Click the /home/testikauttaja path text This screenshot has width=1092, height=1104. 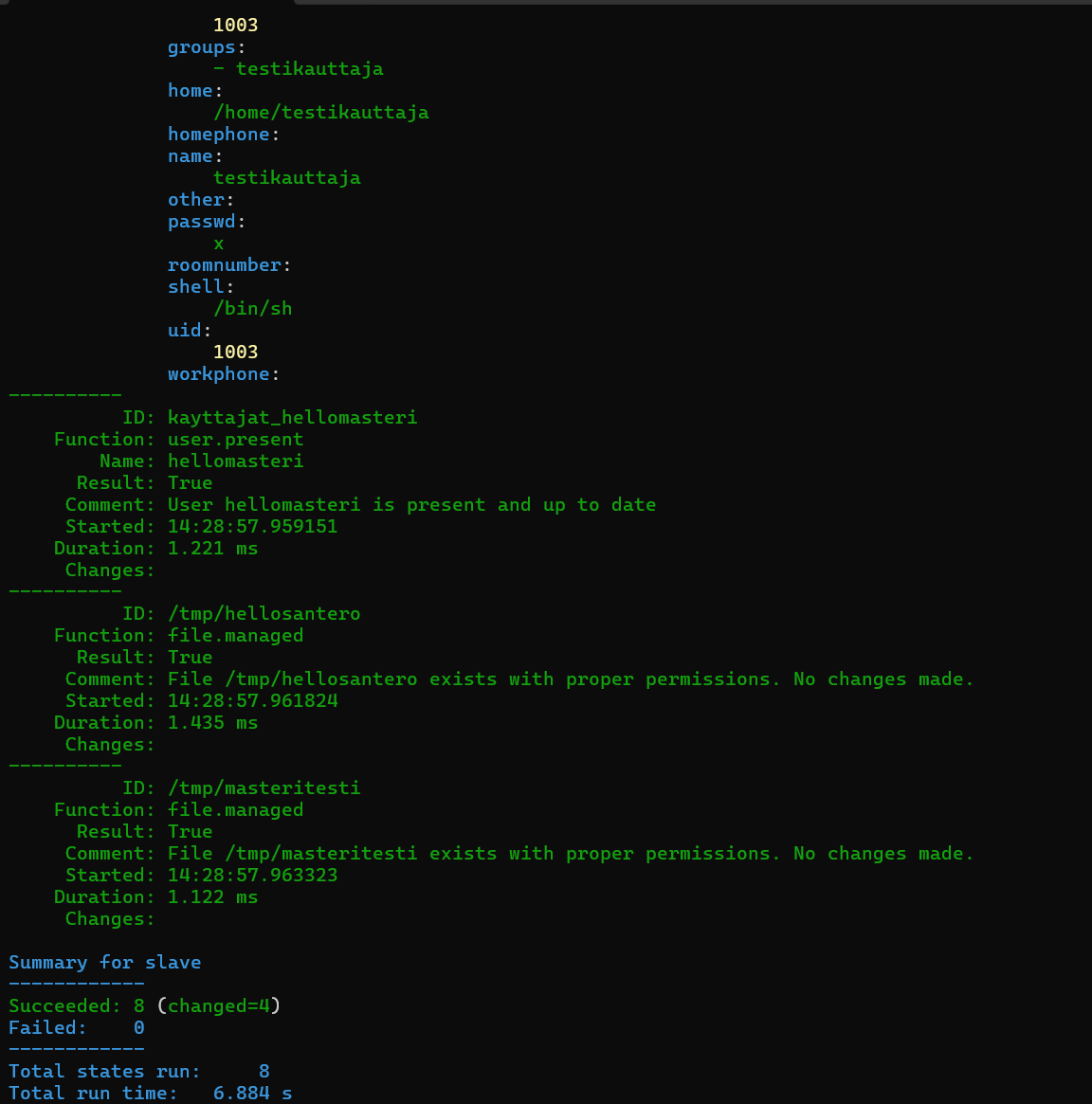pos(320,112)
